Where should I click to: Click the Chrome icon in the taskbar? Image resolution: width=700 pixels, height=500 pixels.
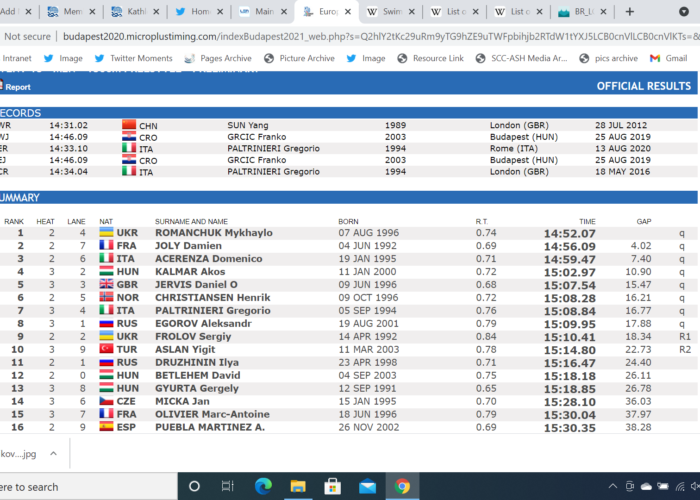(x=402, y=487)
